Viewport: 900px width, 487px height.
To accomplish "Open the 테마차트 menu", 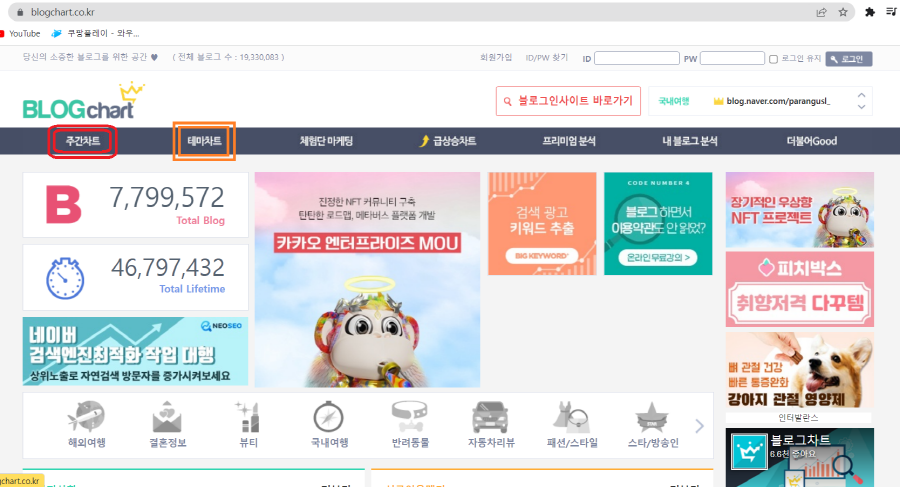I will click(x=204, y=141).
